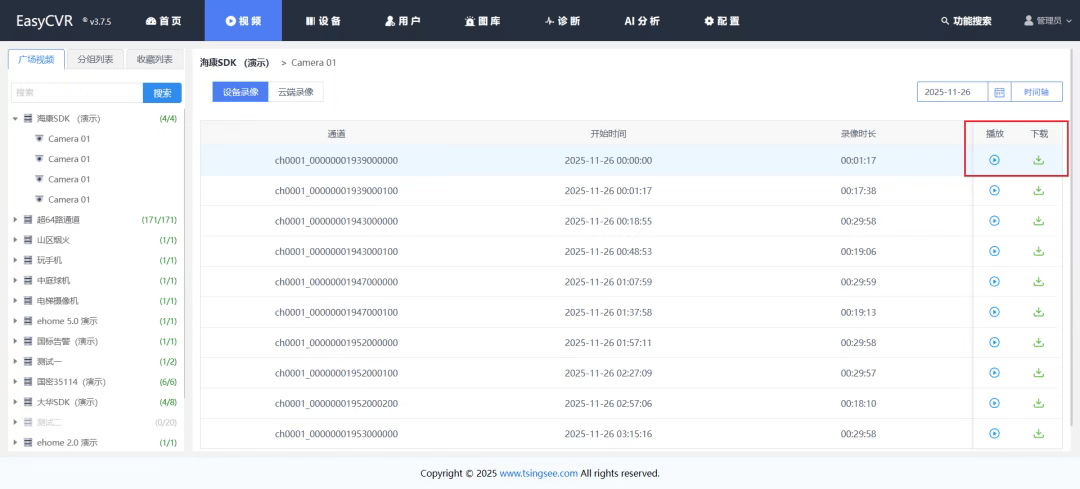Download the recording starting at 01:57:11

pyautogui.click(x=1038, y=342)
